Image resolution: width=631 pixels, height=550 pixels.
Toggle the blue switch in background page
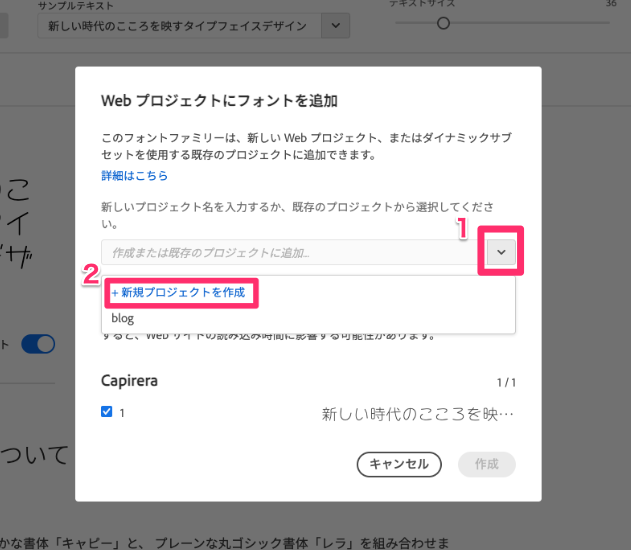(x=38, y=344)
